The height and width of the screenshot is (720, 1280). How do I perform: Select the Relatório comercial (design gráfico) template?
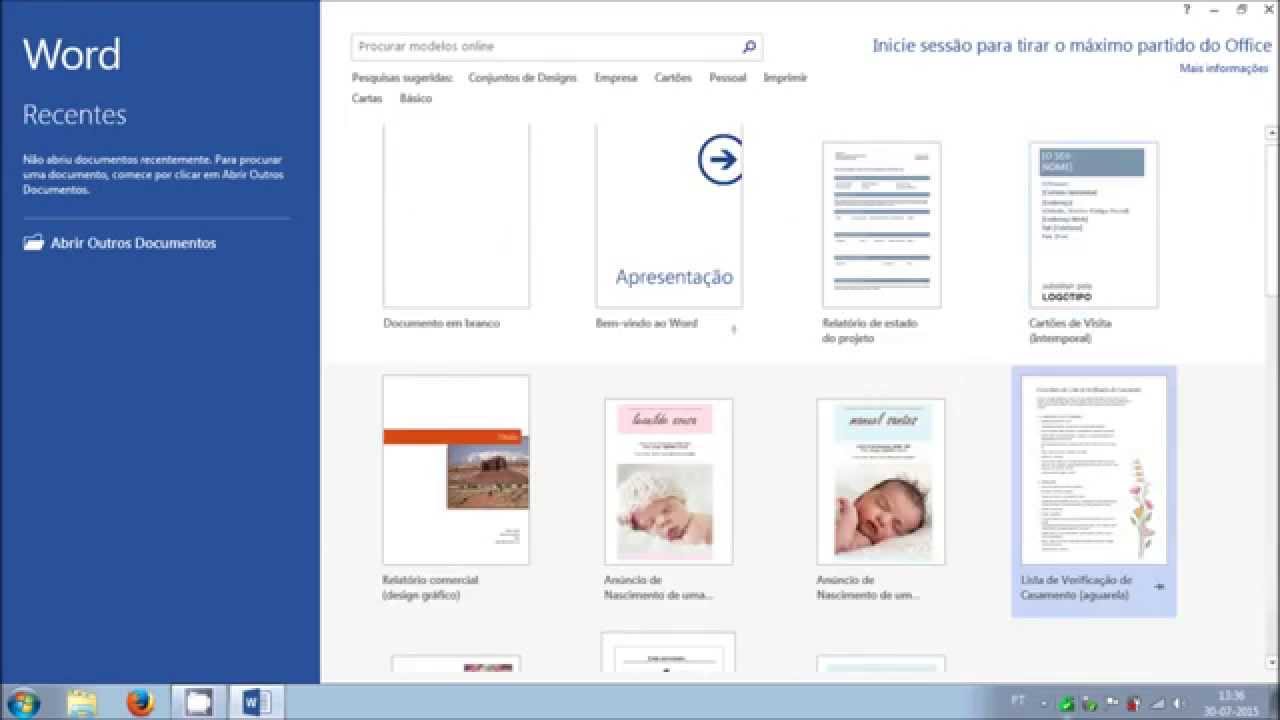(456, 470)
